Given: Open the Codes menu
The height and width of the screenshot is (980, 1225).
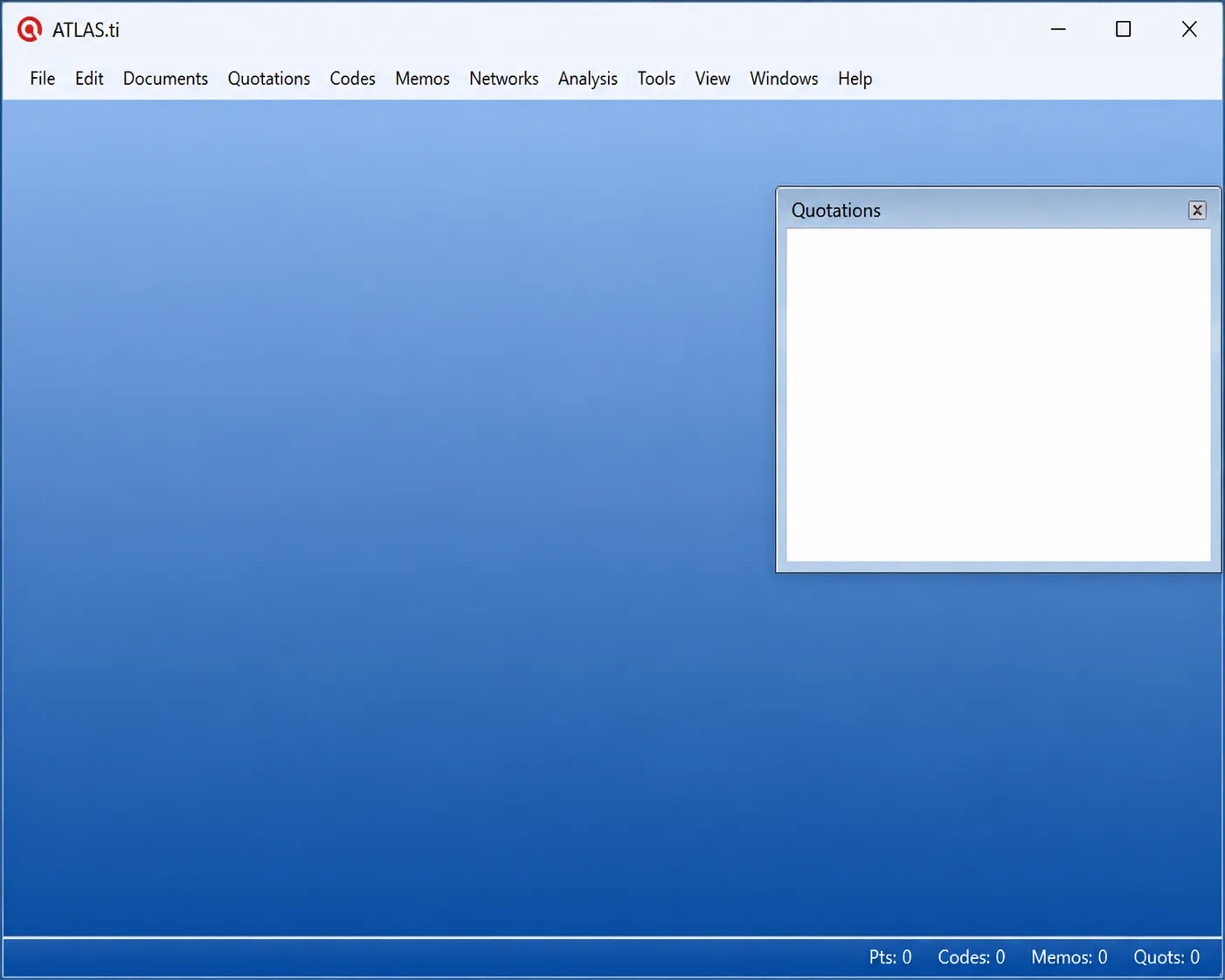Looking at the screenshot, I should (352, 79).
